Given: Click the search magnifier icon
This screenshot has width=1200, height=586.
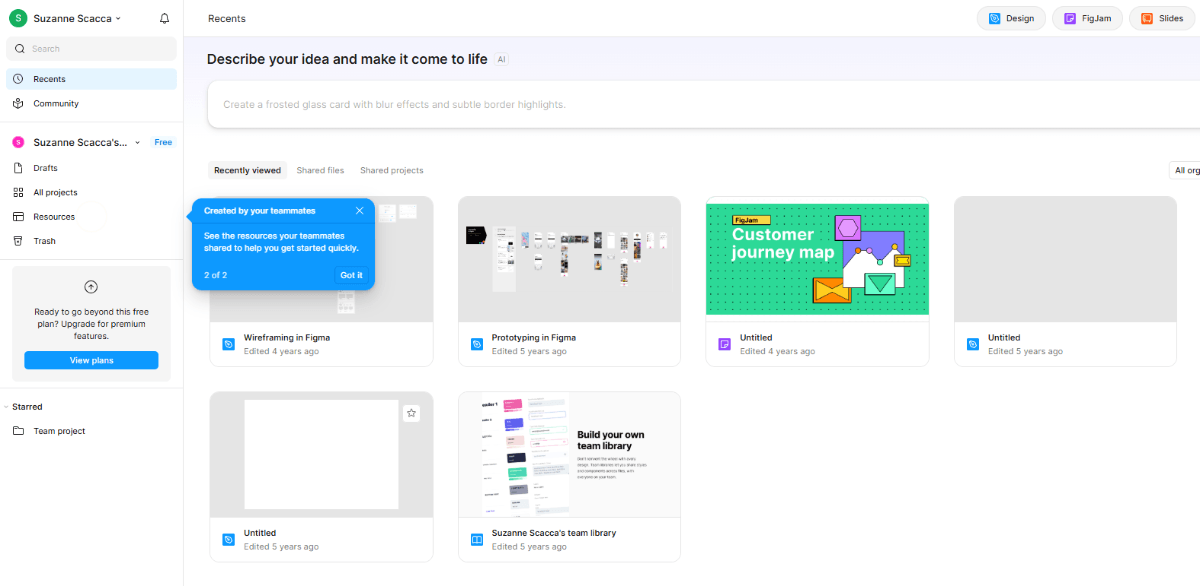Looking at the screenshot, I should pyautogui.click(x=19, y=48).
